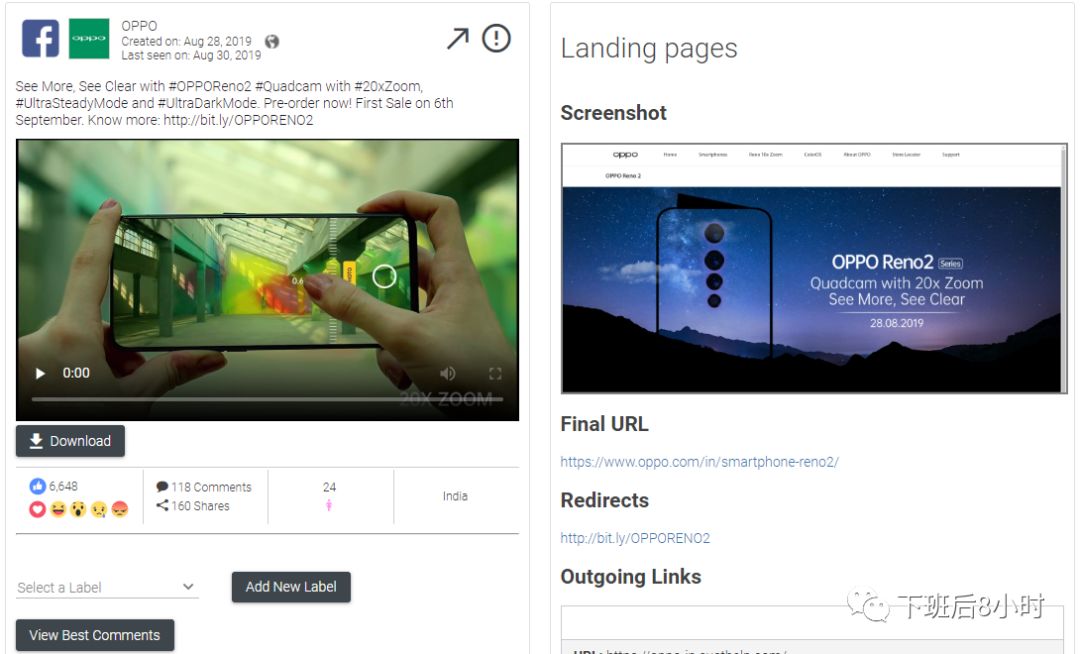Open the Select a Label dropdown
The height and width of the screenshot is (654, 1080).
pyautogui.click(x=107, y=587)
